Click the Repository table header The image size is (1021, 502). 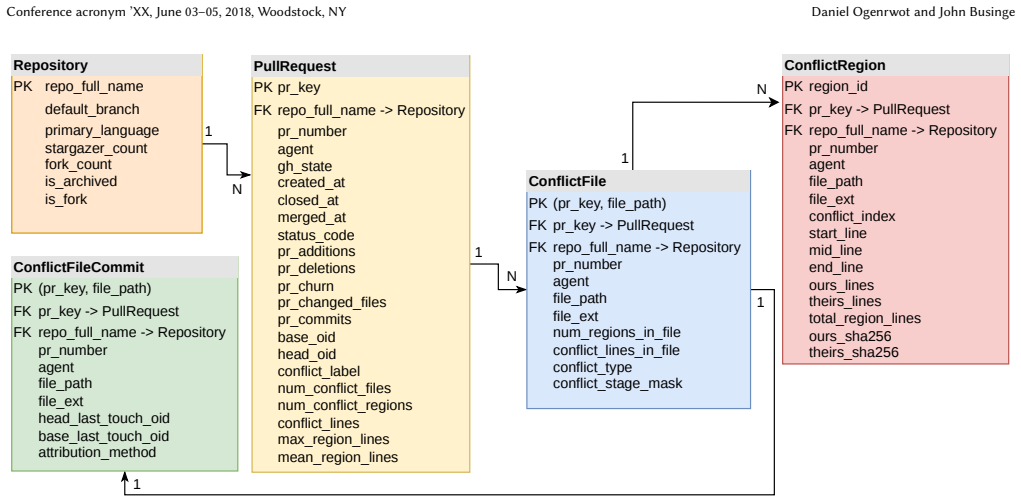pyautogui.click(x=107, y=65)
